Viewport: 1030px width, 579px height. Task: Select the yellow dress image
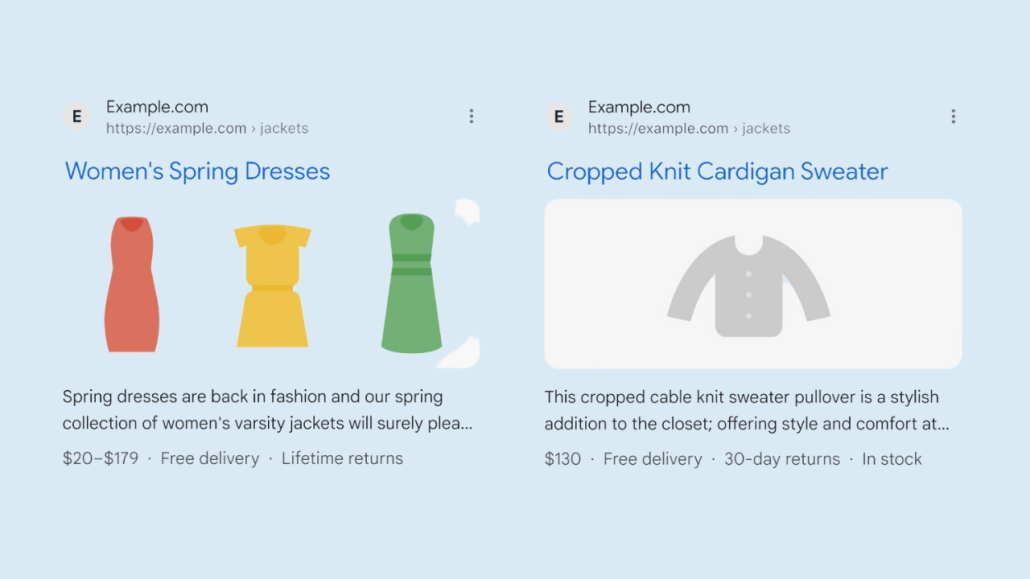pyautogui.click(x=273, y=285)
